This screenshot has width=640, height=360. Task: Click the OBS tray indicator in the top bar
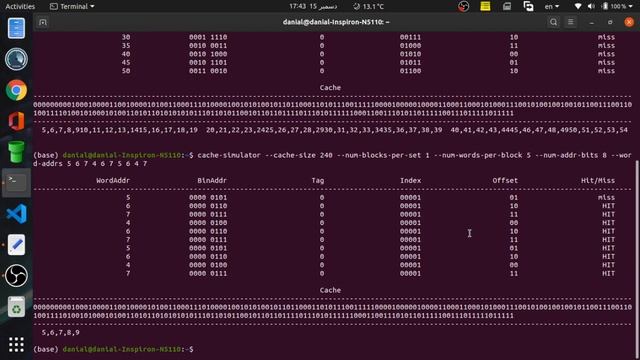(x=463, y=7)
